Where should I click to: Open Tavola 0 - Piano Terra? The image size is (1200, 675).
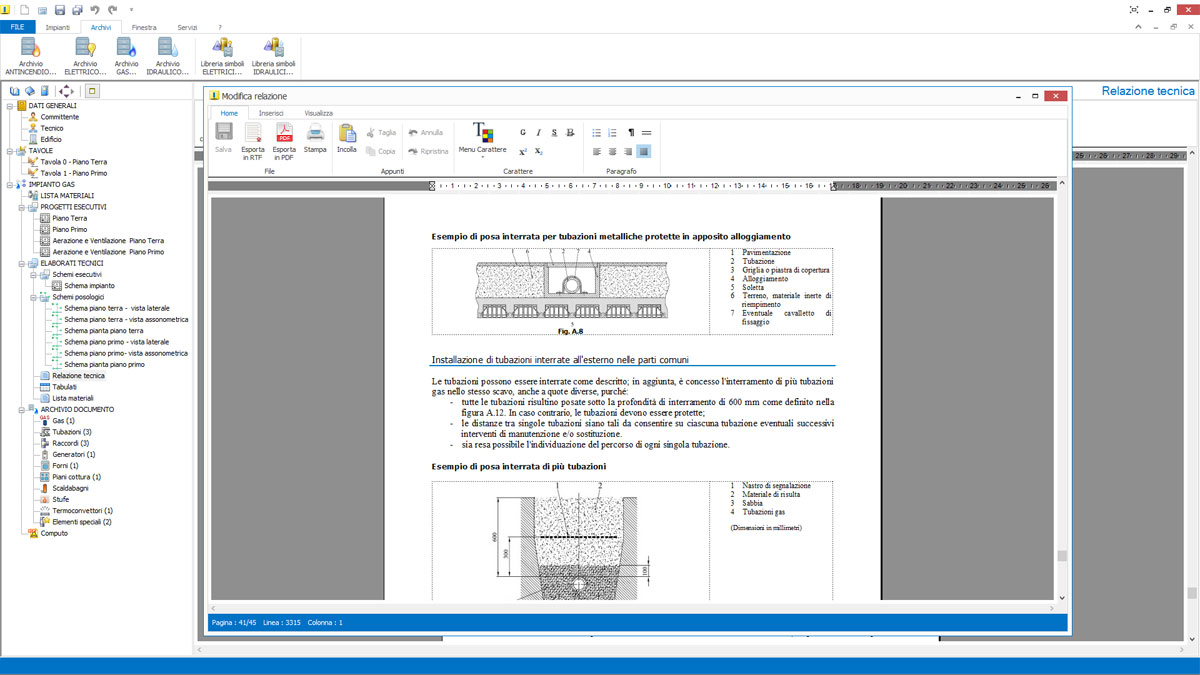tap(74, 162)
